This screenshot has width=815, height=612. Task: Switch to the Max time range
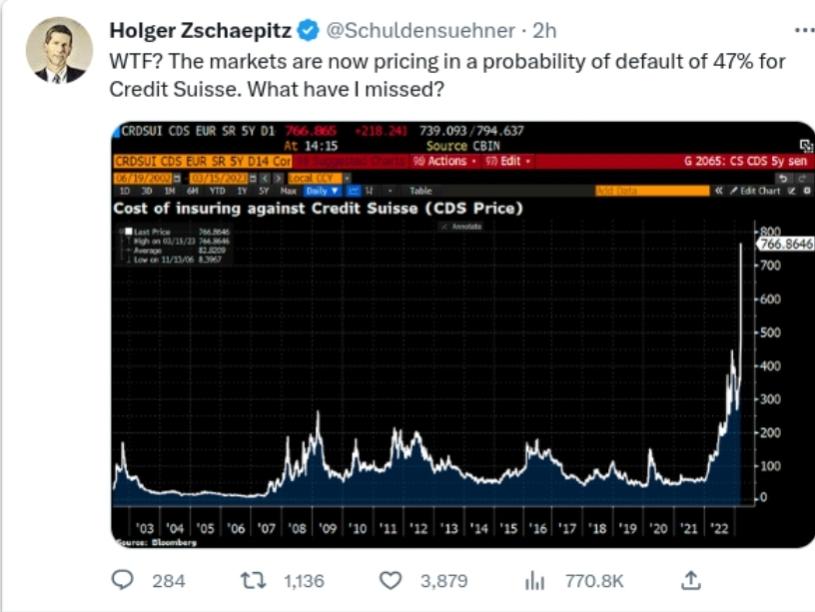point(289,190)
